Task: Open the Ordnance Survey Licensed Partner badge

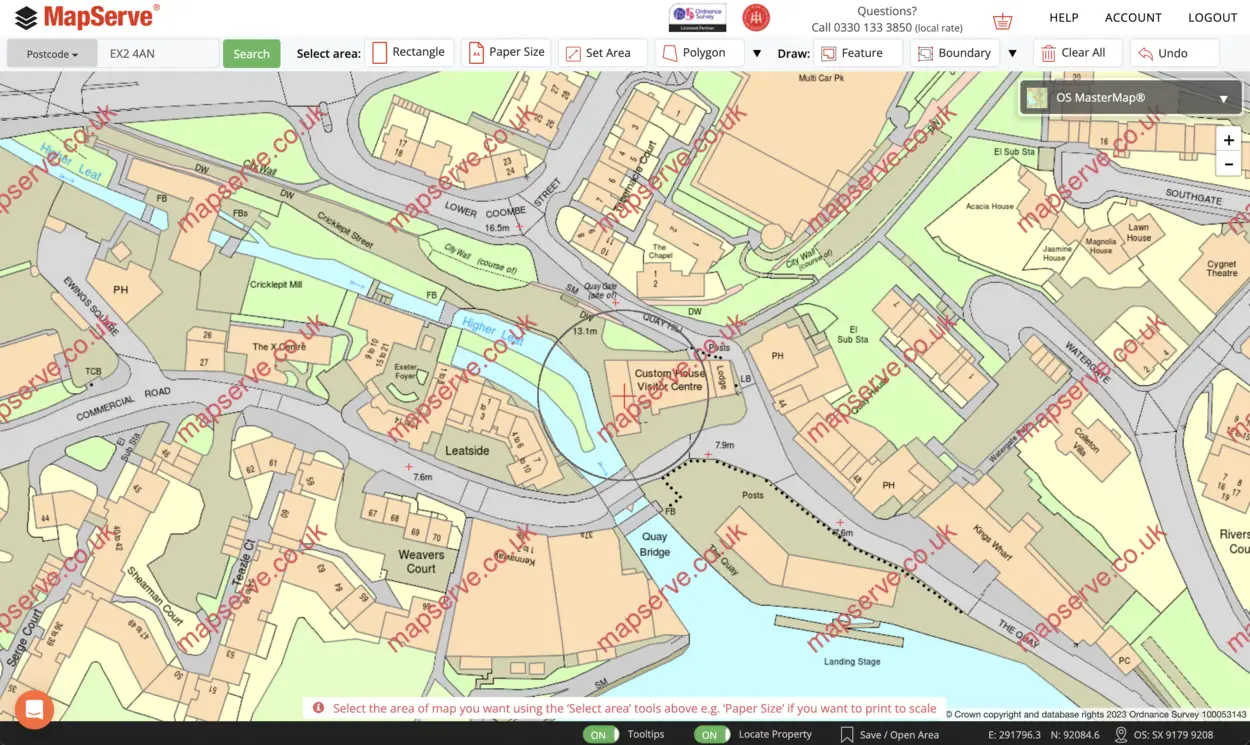Action: 698,17
